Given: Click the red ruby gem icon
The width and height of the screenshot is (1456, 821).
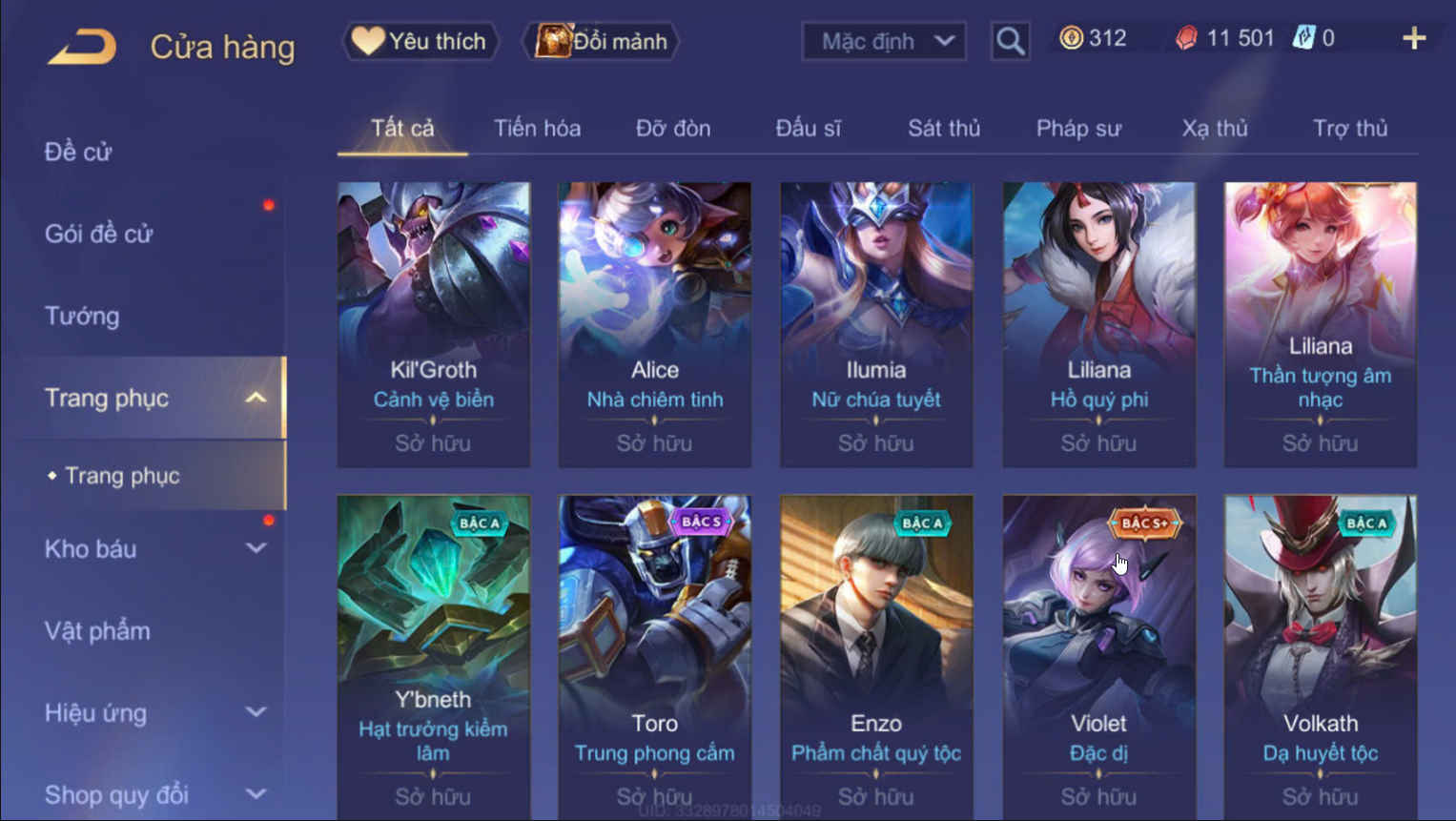Looking at the screenshot, I should pos(1186,38).
